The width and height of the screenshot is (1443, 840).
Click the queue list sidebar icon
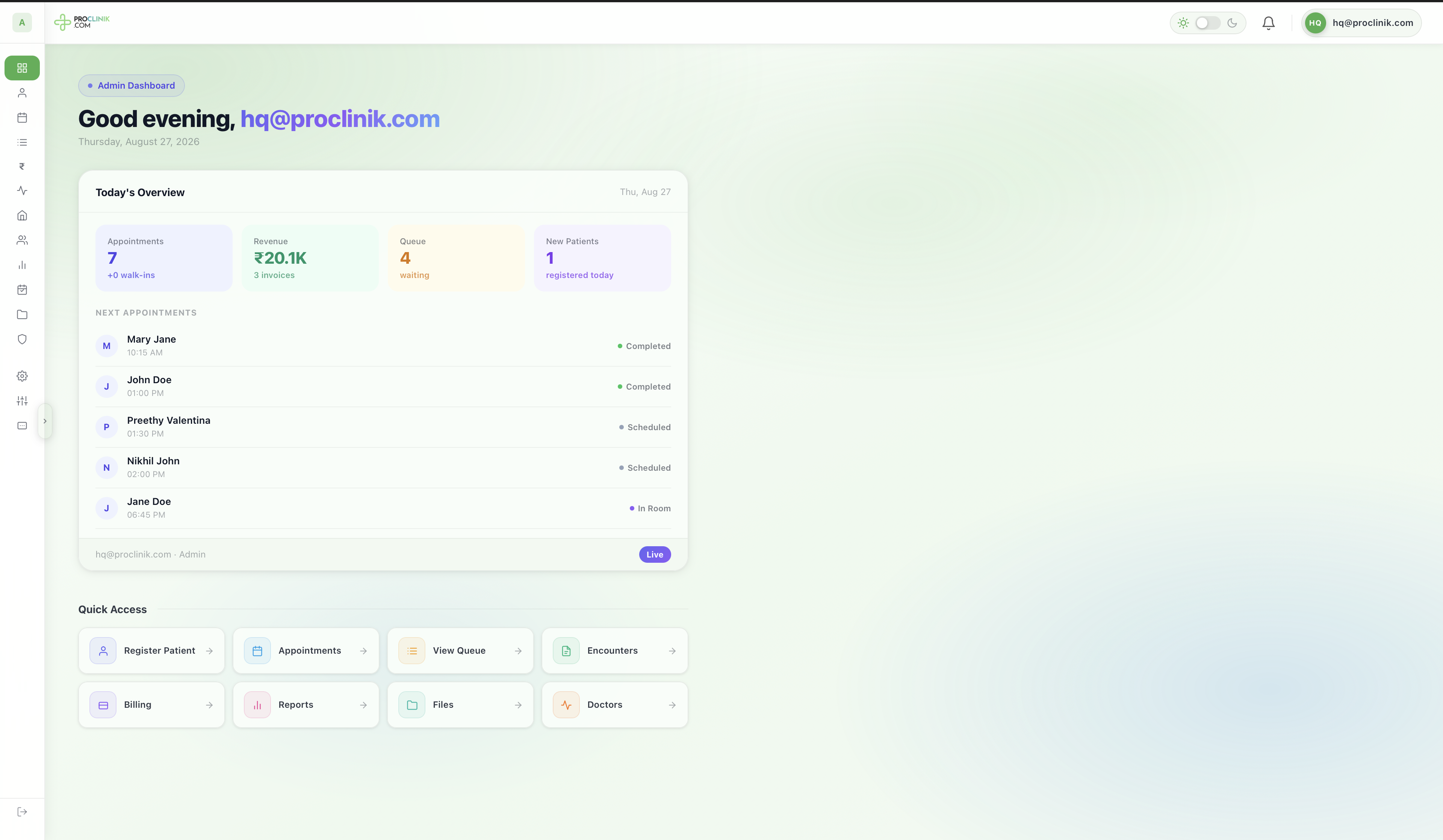coord(22,142)
